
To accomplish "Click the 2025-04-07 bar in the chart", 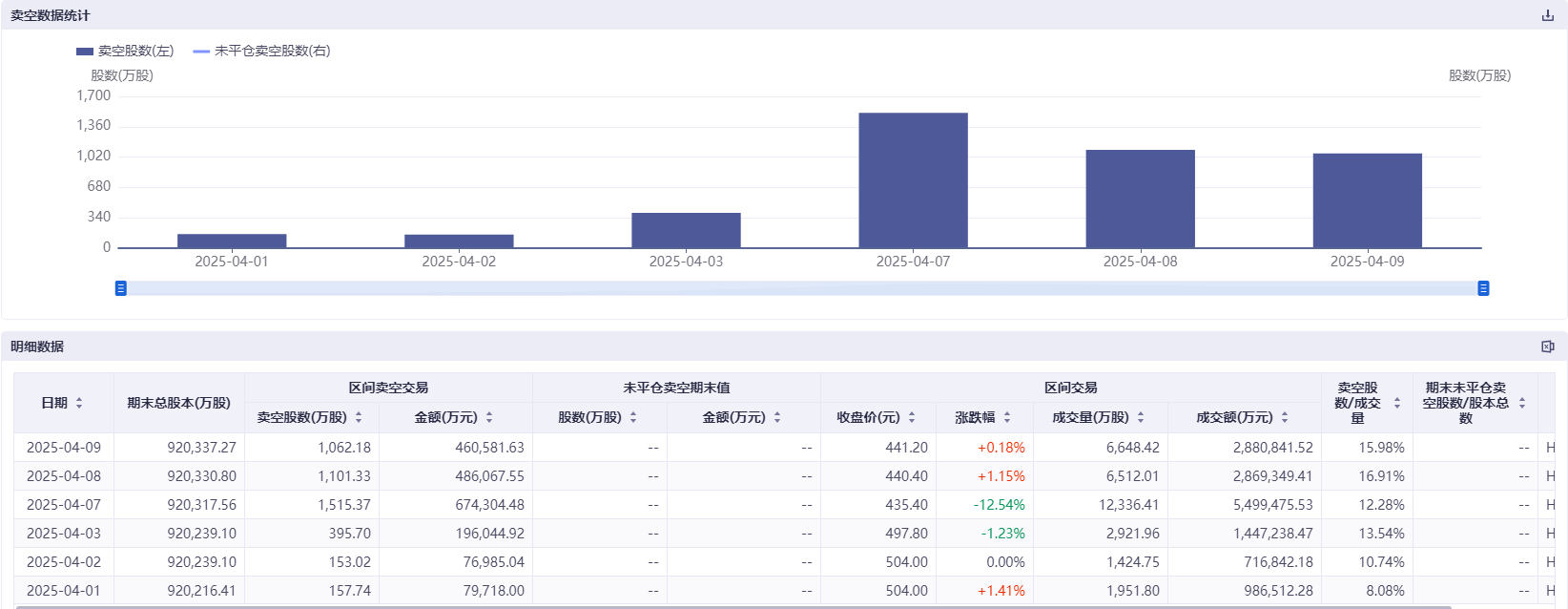I will click(913, 180).
